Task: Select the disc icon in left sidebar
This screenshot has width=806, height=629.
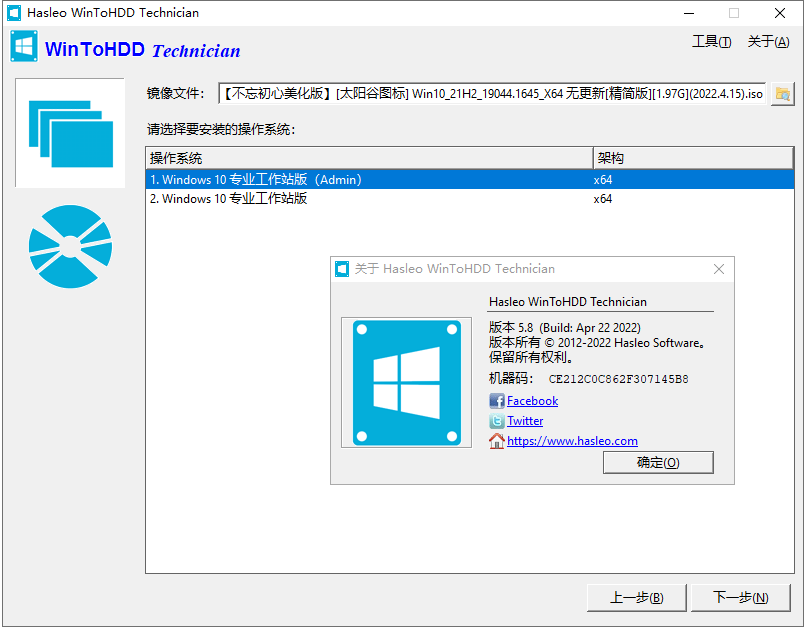Action: click(70, 246)
